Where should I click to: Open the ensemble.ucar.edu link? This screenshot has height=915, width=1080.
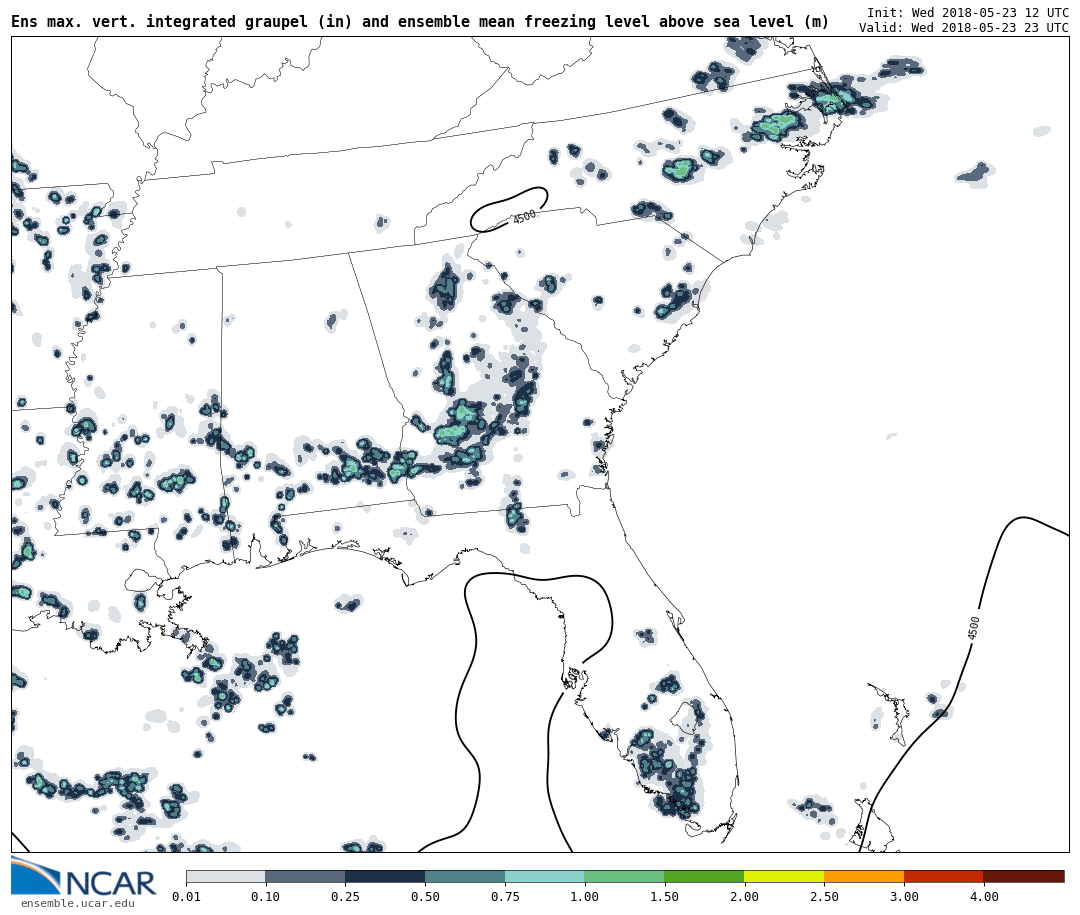77,904
